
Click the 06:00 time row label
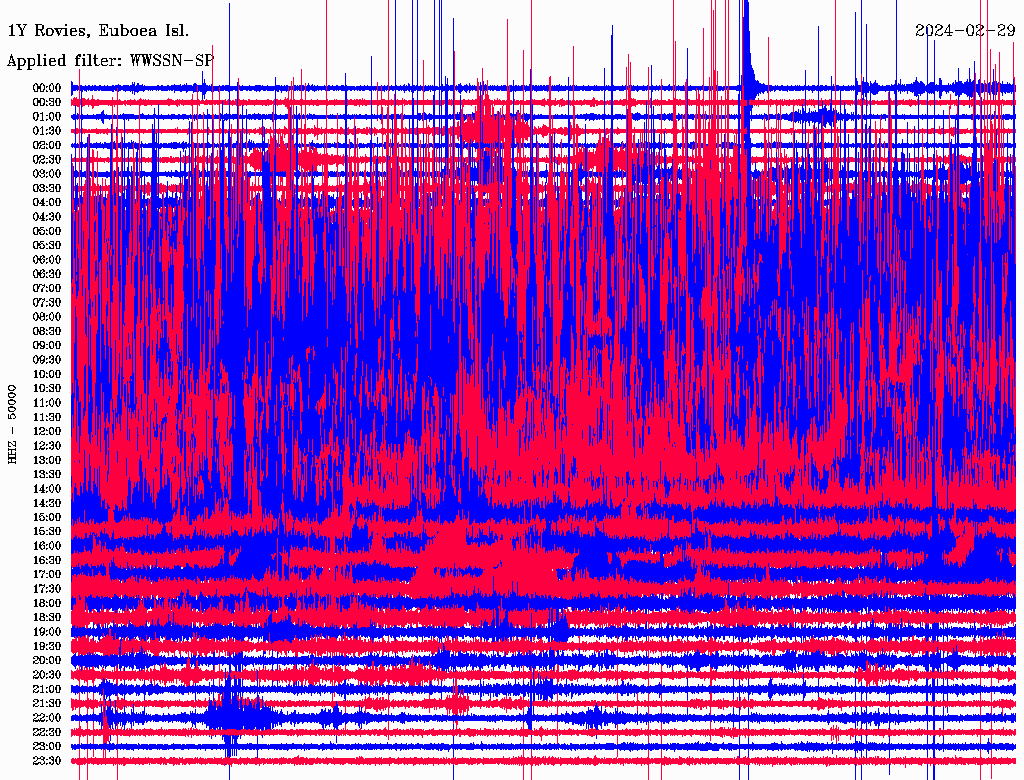click(47, 259)
